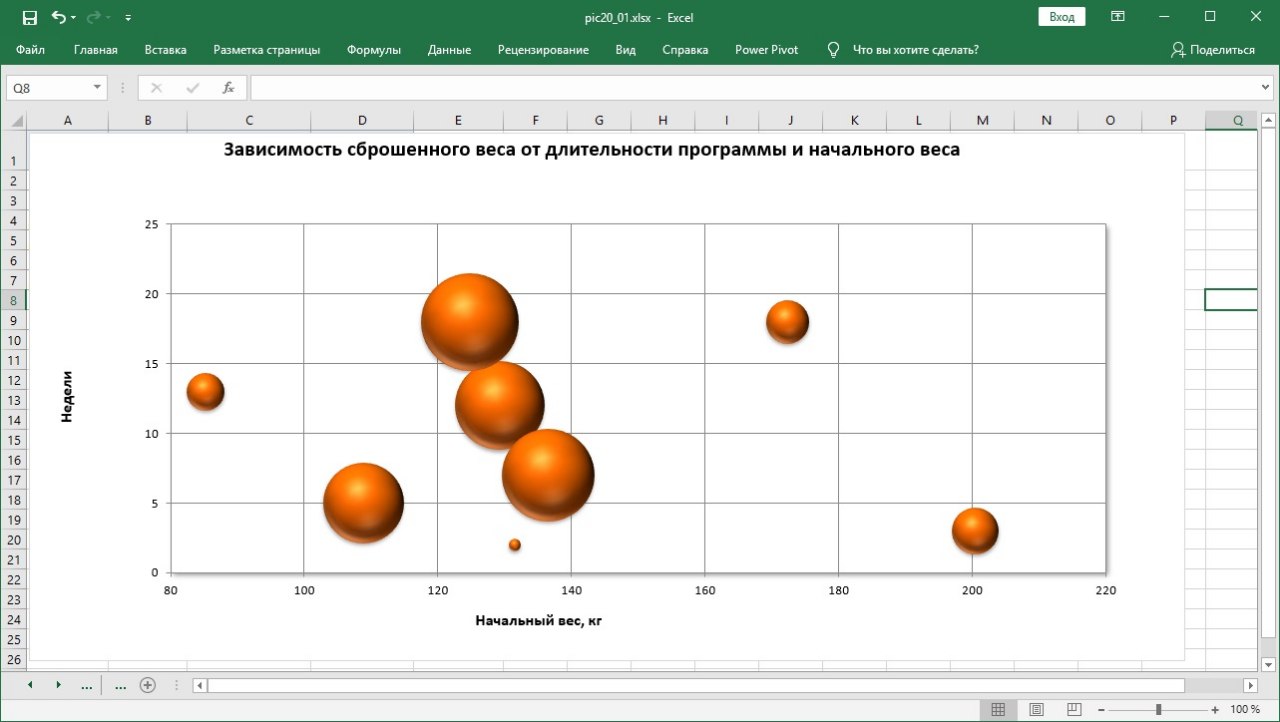Click the Redo arrow icon
Image resolution: width=1280 pixels, height=722 pixels.
94,17
